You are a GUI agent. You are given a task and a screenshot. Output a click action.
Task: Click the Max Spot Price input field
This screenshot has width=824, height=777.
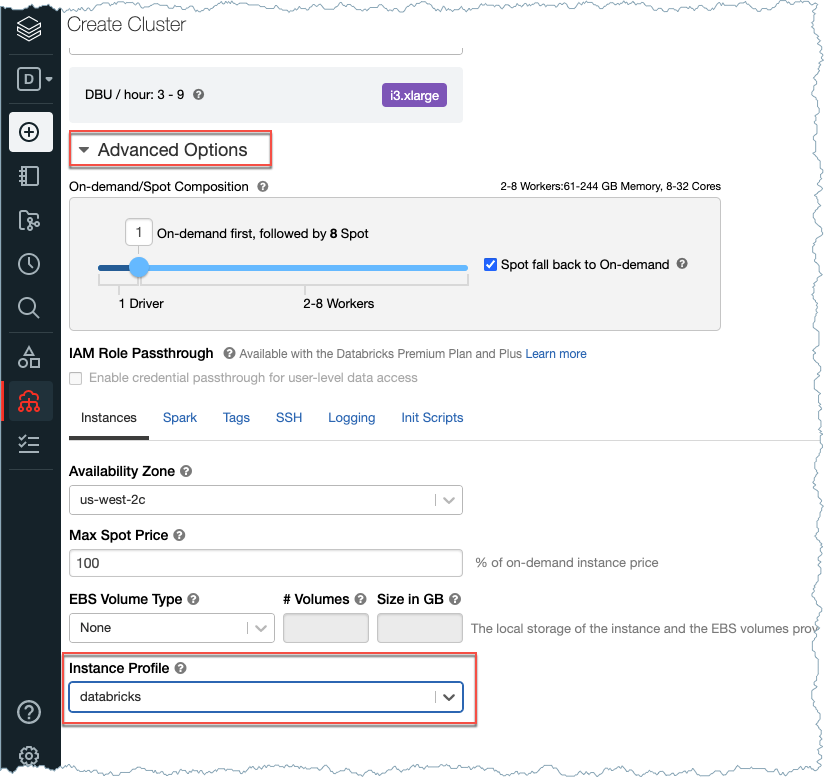click(265, 563)
